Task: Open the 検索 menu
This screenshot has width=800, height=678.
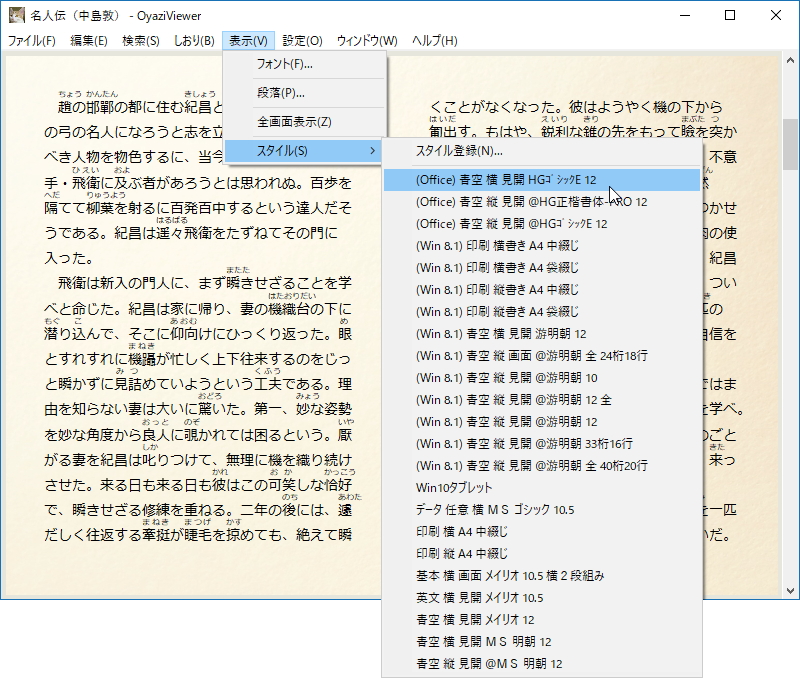Action: pyautogui.click(x=141, y=42)
